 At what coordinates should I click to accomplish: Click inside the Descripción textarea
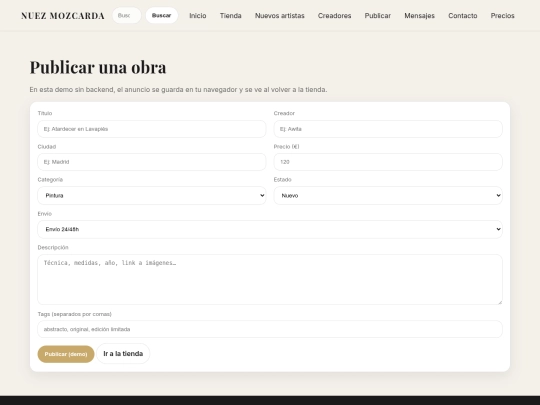click(x=270, y=279)
